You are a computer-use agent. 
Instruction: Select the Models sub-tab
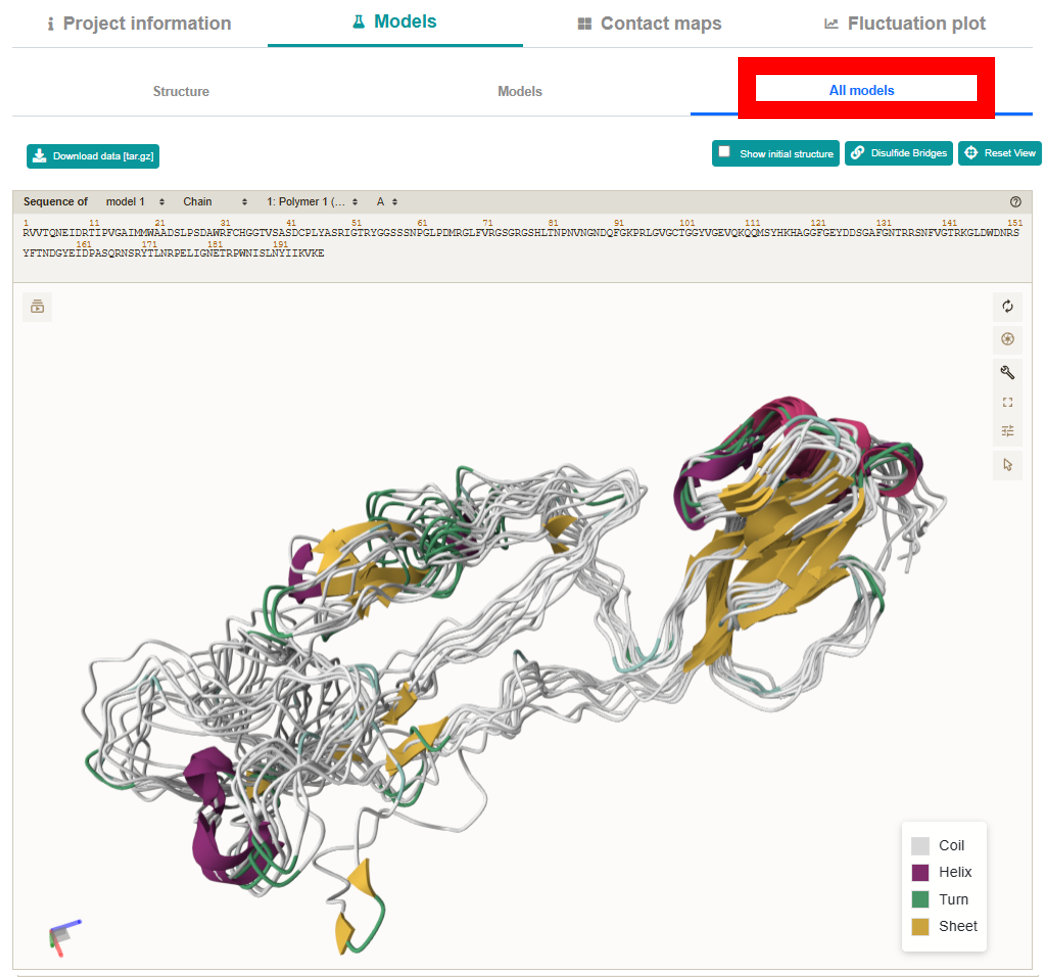click(x=520, y=92)
